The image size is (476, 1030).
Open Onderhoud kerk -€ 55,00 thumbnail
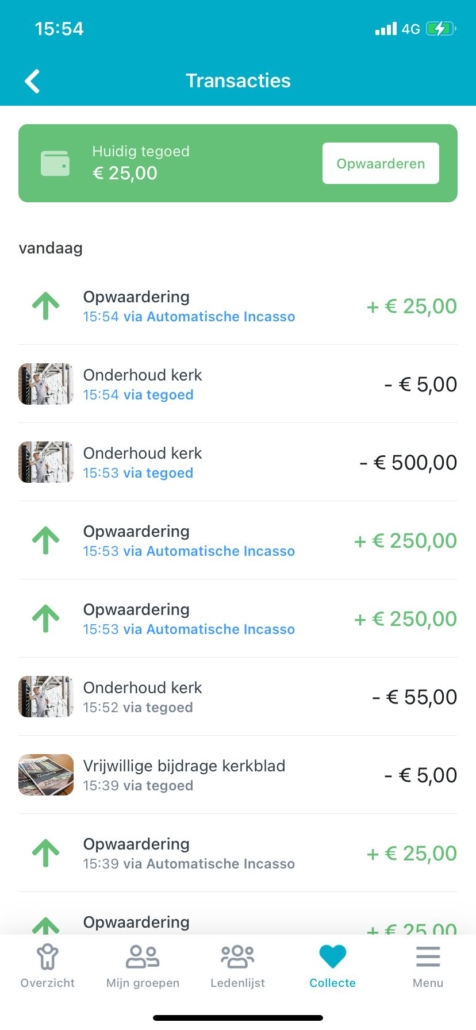pos(45,696)
